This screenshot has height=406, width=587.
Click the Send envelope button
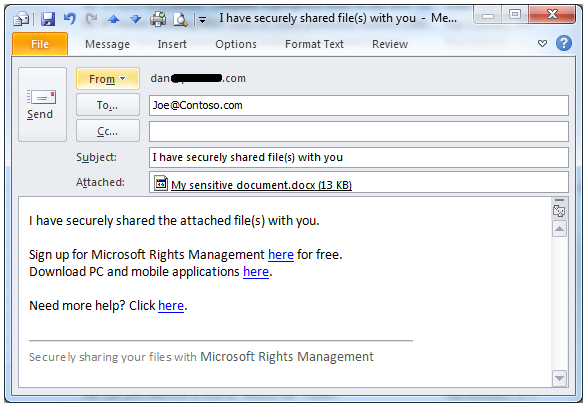click(x=42, y=104)
